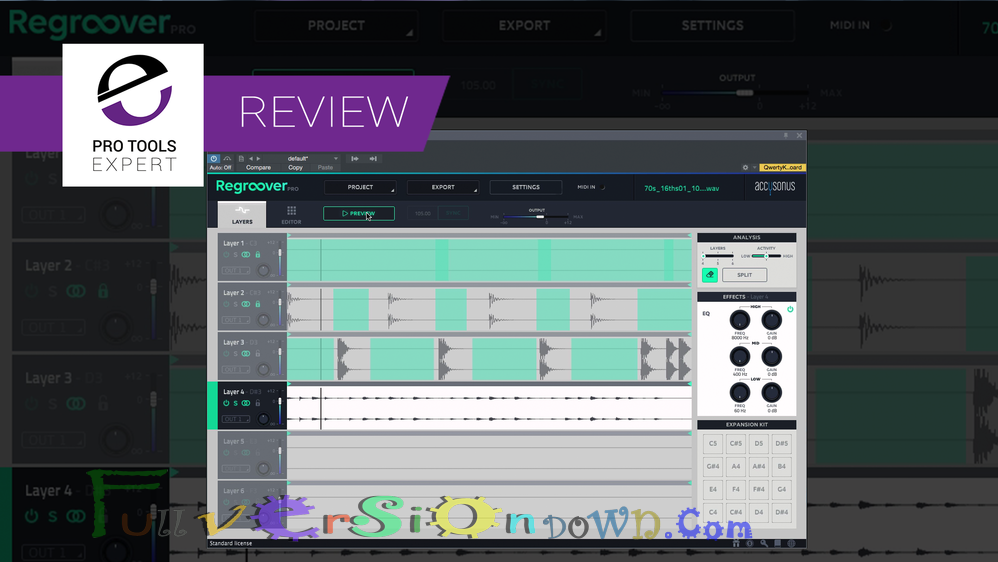
Task: Click the ACTIVITY low-high slider
Action: click(766, 256)
